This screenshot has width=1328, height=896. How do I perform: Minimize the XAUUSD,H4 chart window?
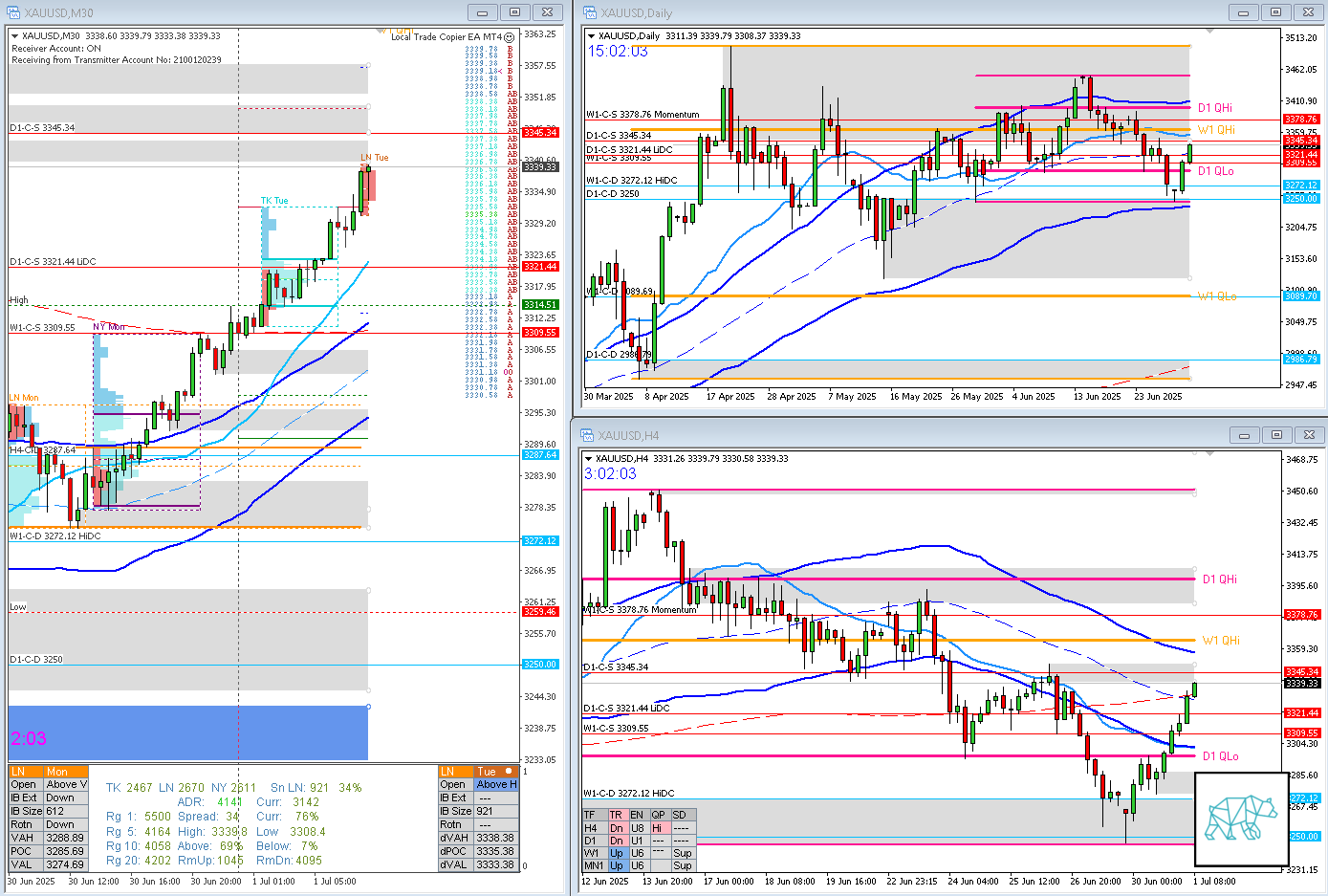[x=1244, y=435]
